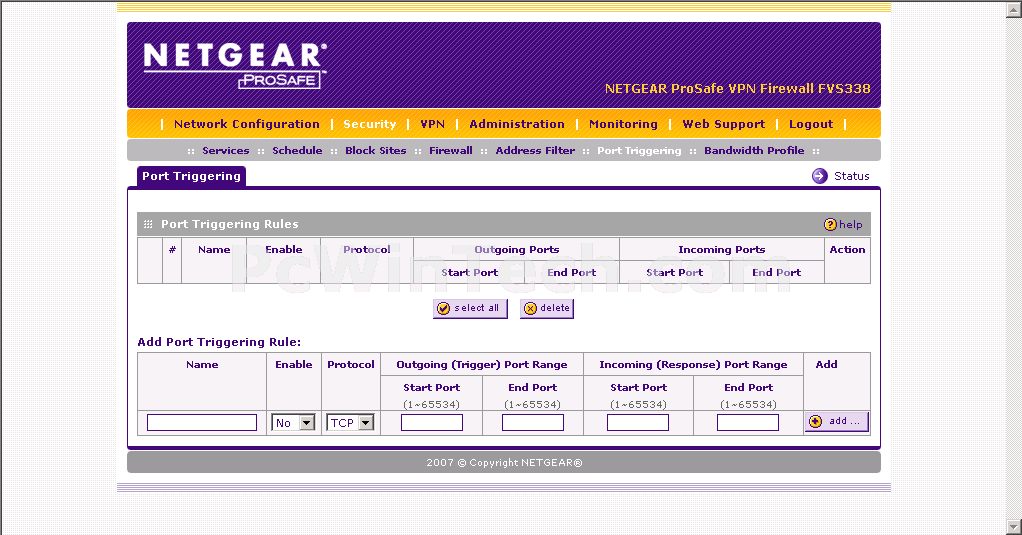Click the browser scrollbar down arrow
Image resolution: width=1022 pixels, height=535 pixels.
pos(1014,527)
